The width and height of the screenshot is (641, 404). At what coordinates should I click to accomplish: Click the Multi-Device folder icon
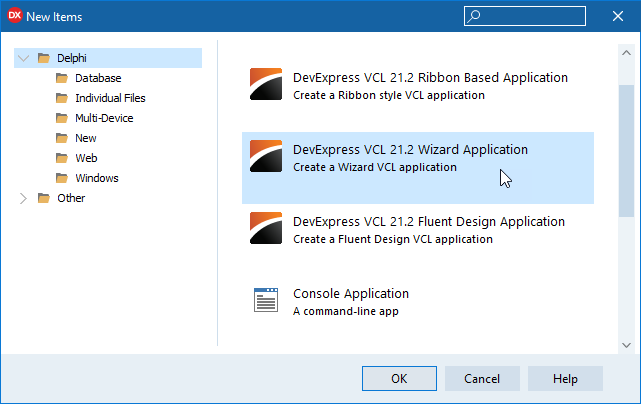(62, 118)
